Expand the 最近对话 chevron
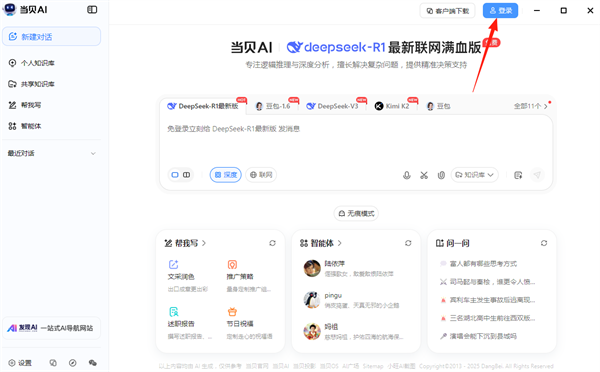This screenshot has width=600, height=372. point(93,153)
